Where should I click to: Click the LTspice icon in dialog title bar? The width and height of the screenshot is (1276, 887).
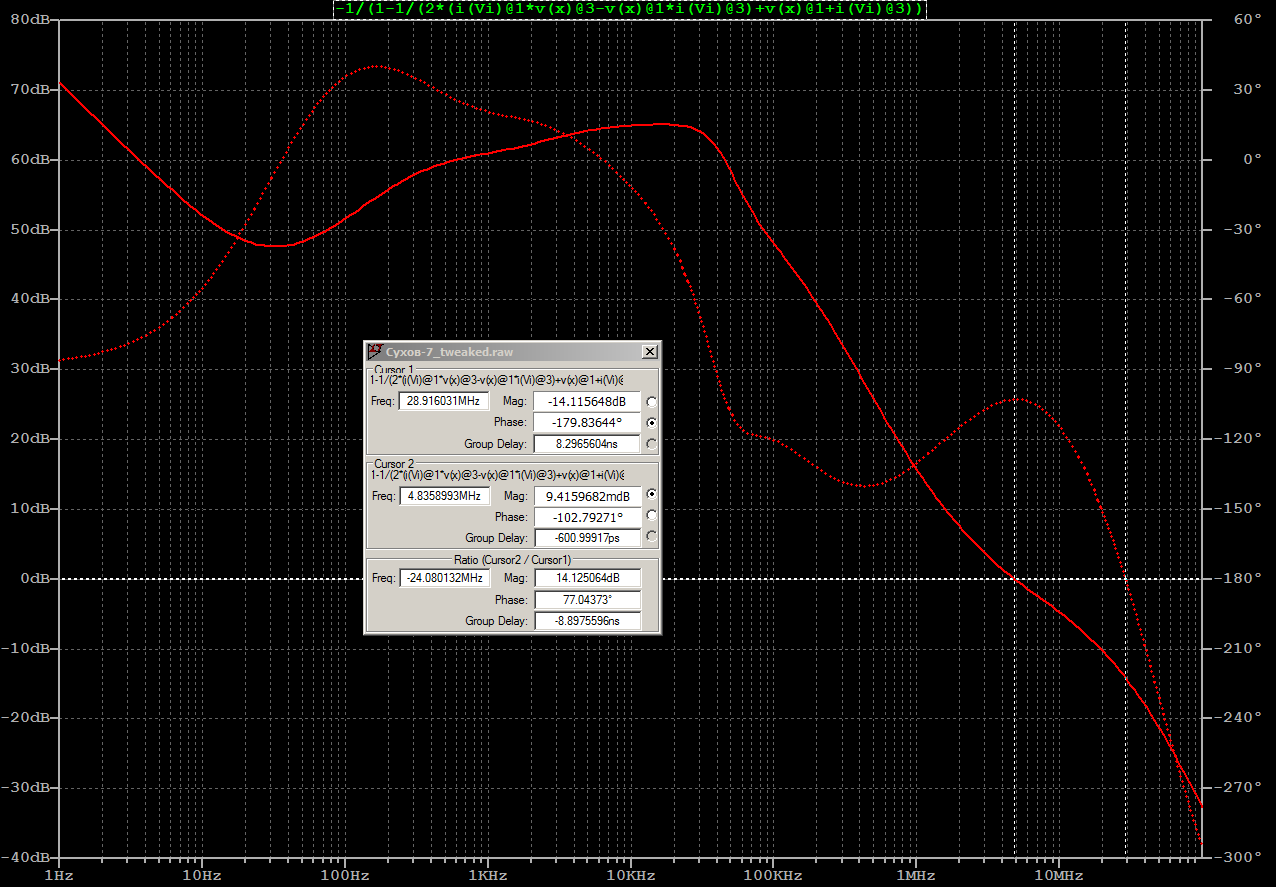(375, 352)
